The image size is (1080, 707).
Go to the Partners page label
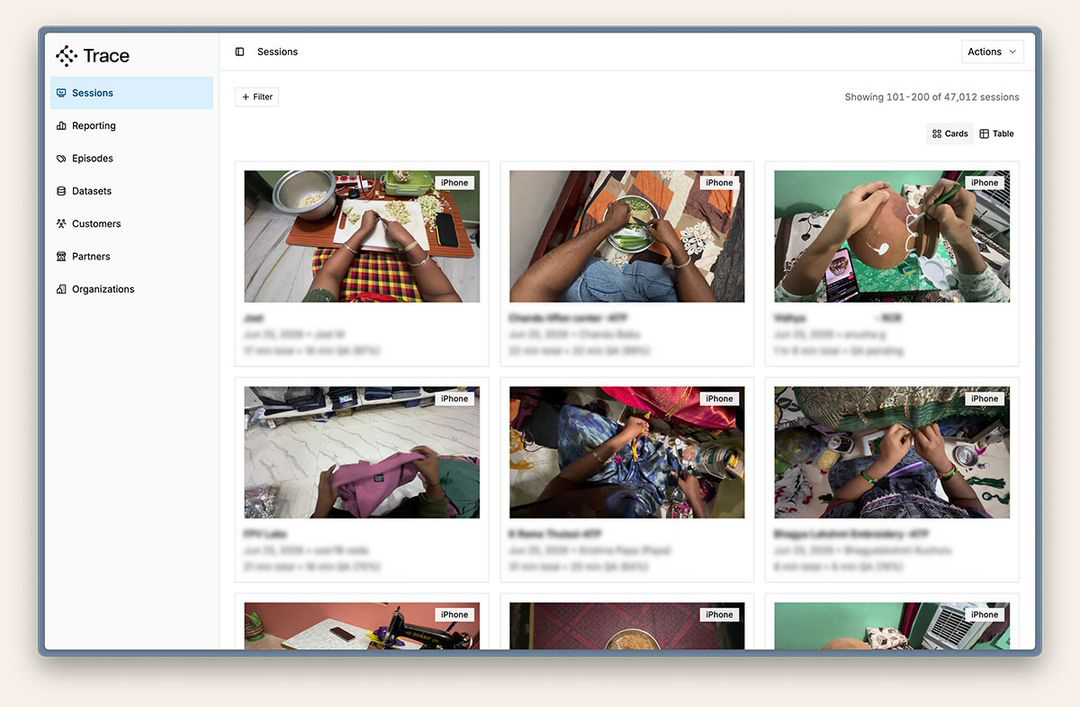[x=91, y=256]
